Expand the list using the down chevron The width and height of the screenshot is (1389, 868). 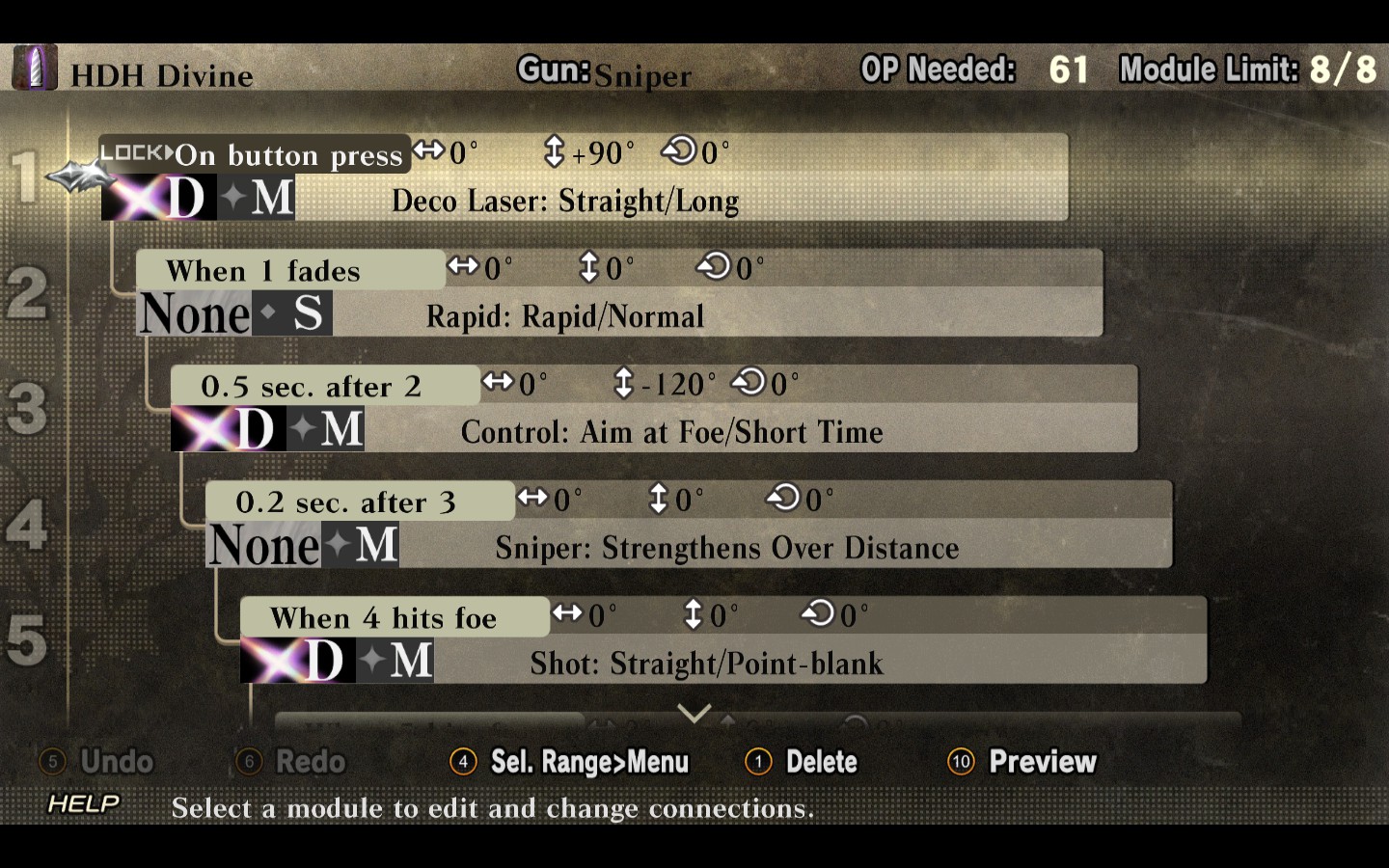694,714
